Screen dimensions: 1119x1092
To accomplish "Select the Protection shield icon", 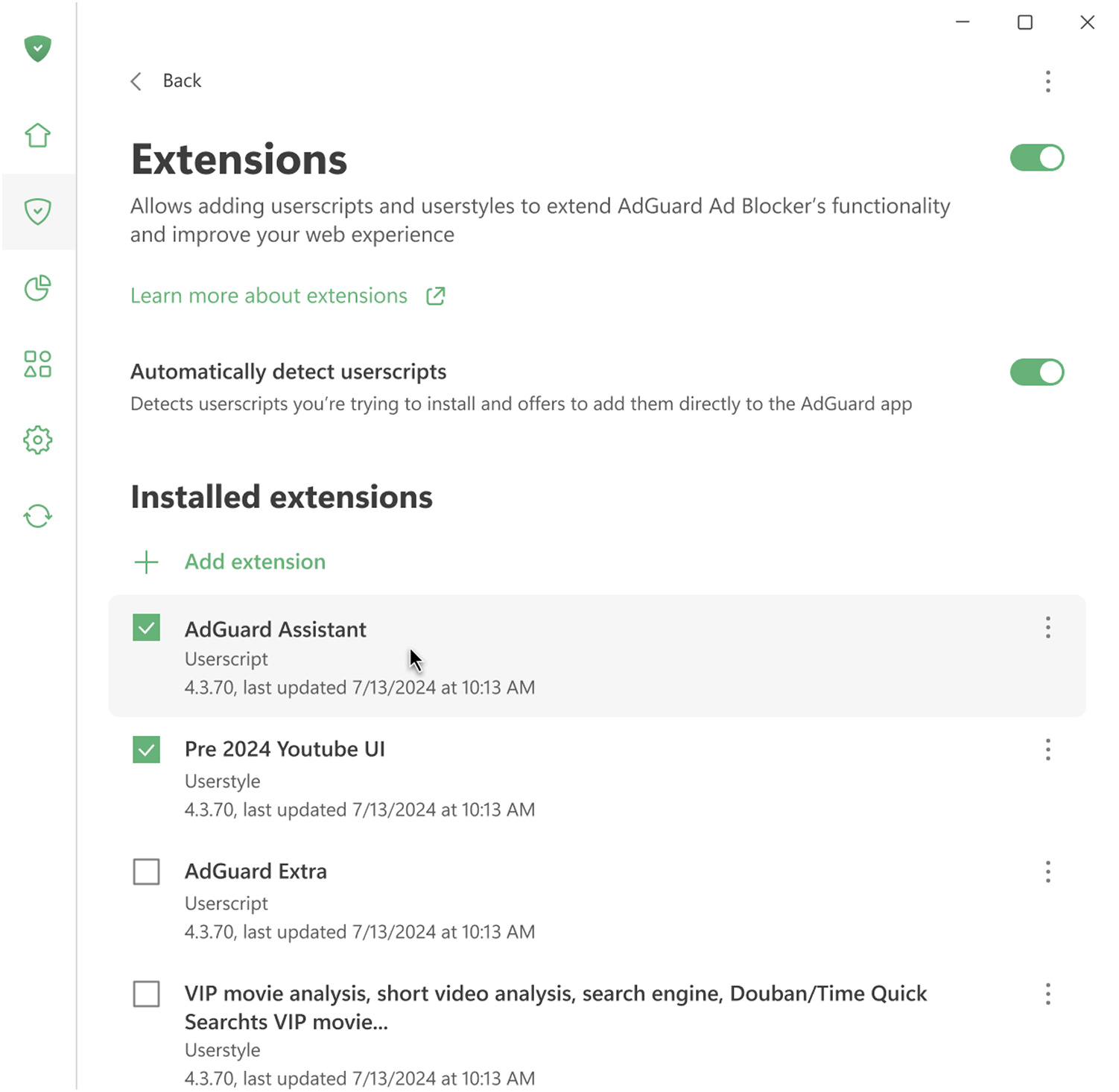I will pyautogui.click(x=37, y=212).
